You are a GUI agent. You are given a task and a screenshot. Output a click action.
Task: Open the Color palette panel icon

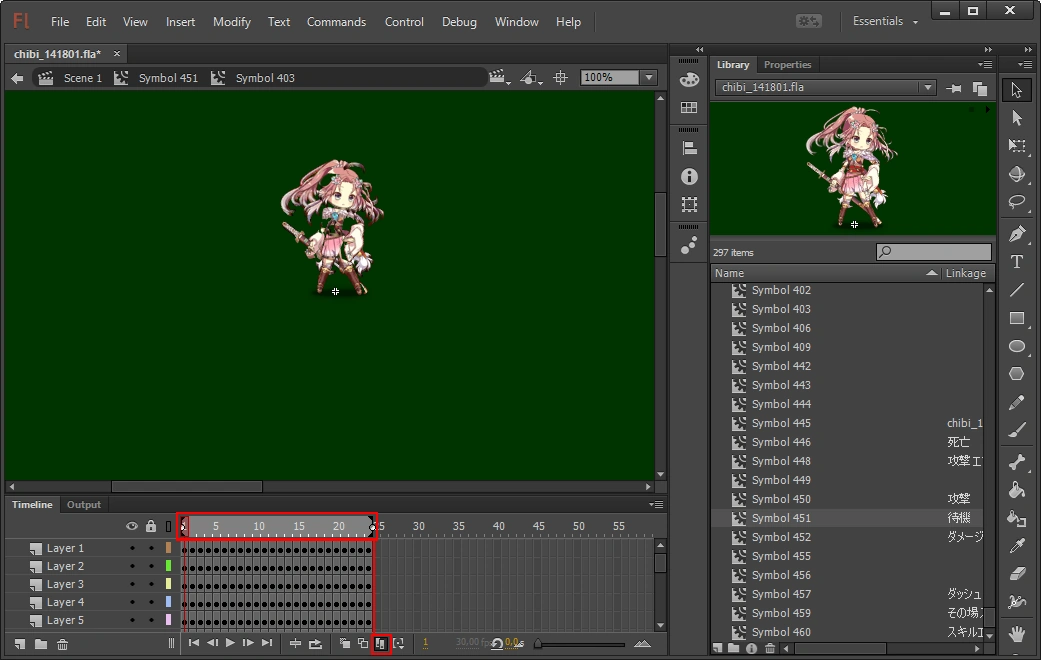click(689, 80)
